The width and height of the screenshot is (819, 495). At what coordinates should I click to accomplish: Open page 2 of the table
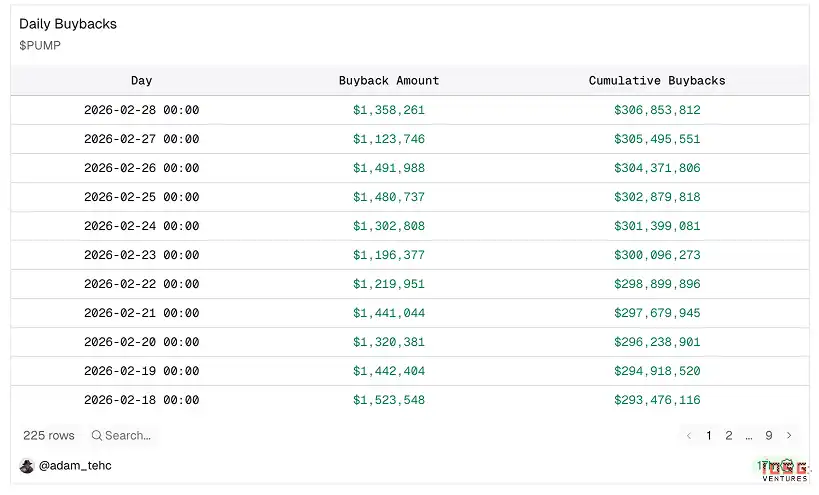click(728, 436)
